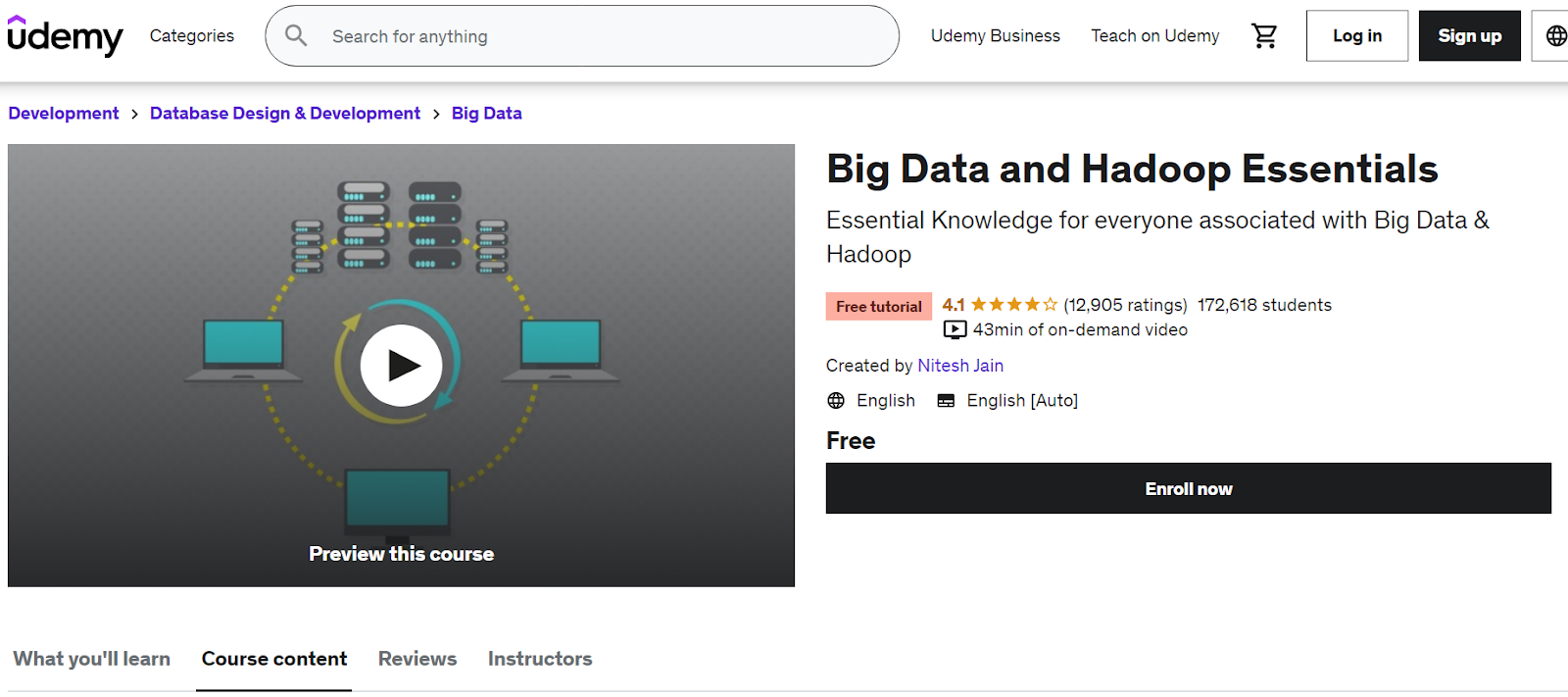Click the on-demand video icon
The width and height of the screenshot is (1568, 697).
click(955, 330)
